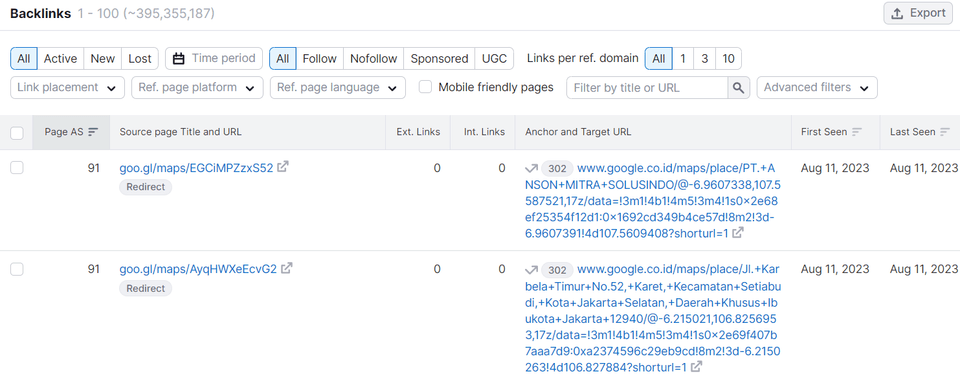Click redirect arrow icon beside Jl.+Karbela URL

click(x=531, y=269)
